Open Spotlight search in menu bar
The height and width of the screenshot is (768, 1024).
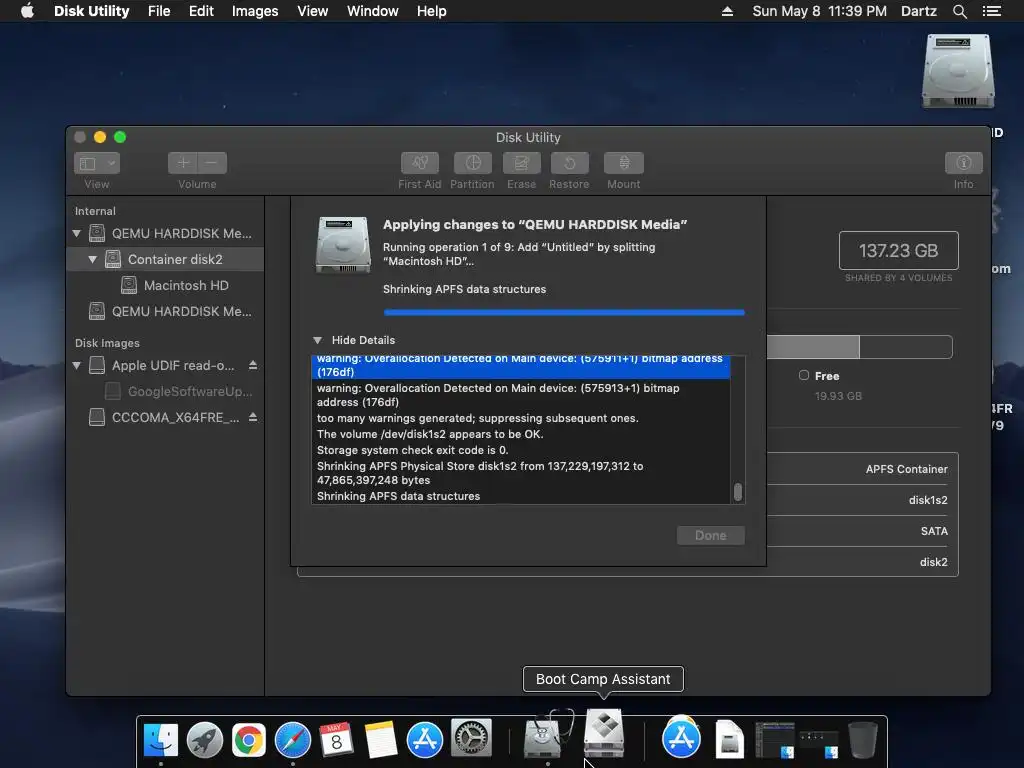[x=959, y=11]
